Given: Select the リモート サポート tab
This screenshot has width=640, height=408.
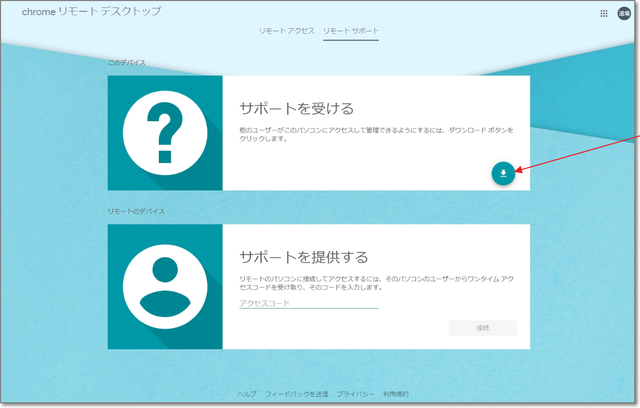Looking at the screenshot, I should [x=350, y=31].
